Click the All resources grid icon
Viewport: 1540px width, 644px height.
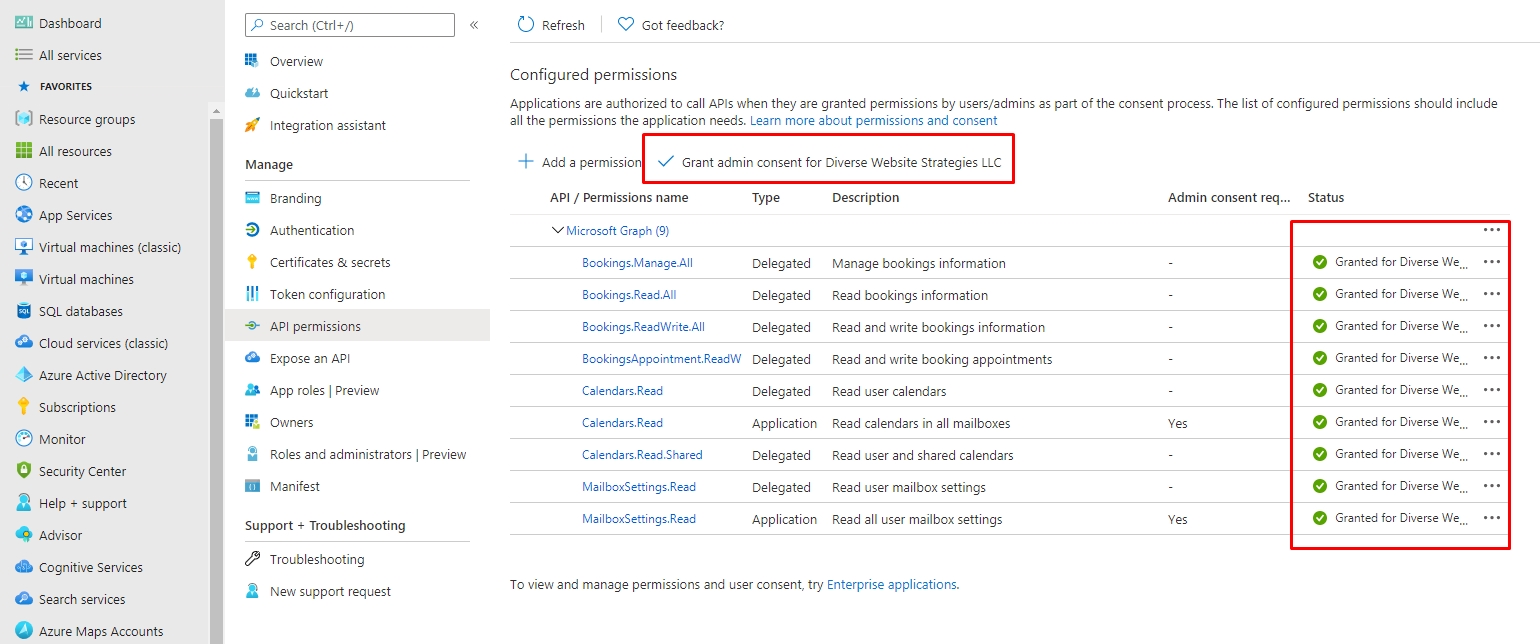pos(24,151)
